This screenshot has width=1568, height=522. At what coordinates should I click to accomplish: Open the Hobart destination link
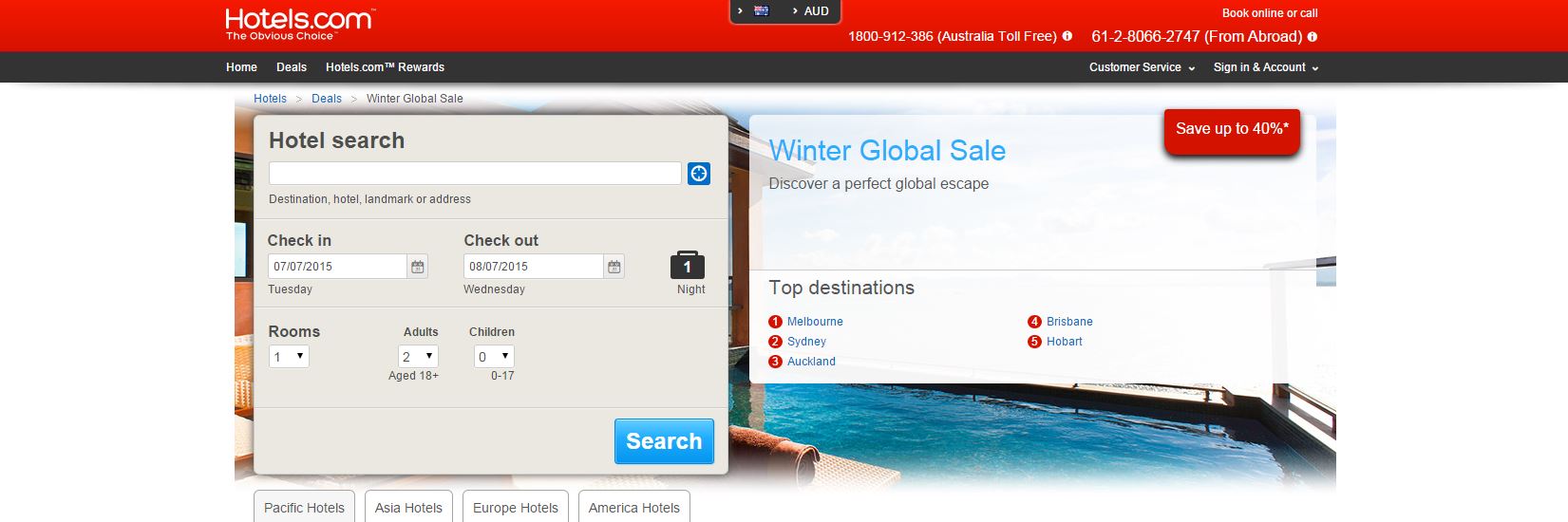[x=1064, y=342]
